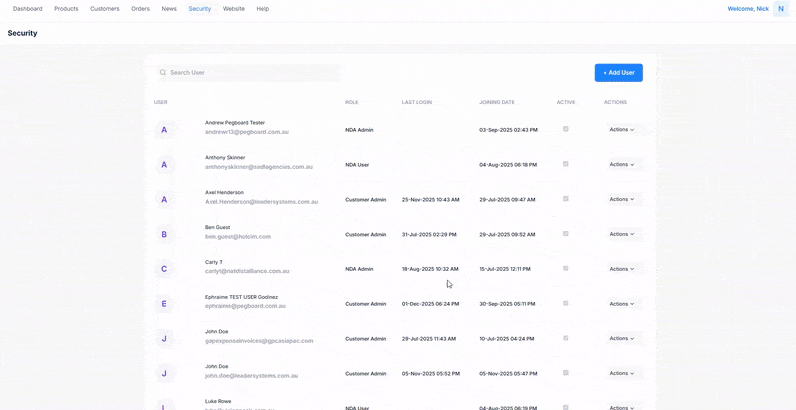The width and height of the screenshot is (796, 410).
Task: Expand Actions dropdown for Axel Henderson
Action: (622, 200)
